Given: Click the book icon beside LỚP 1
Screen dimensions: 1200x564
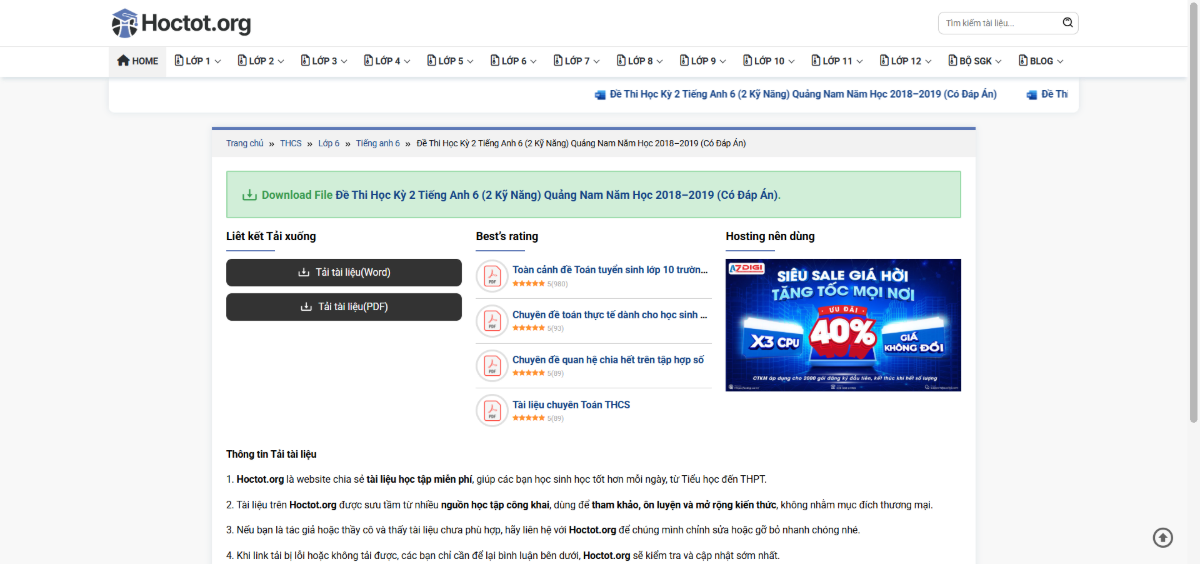Looking at the screenshot, I should pos(179,61).
